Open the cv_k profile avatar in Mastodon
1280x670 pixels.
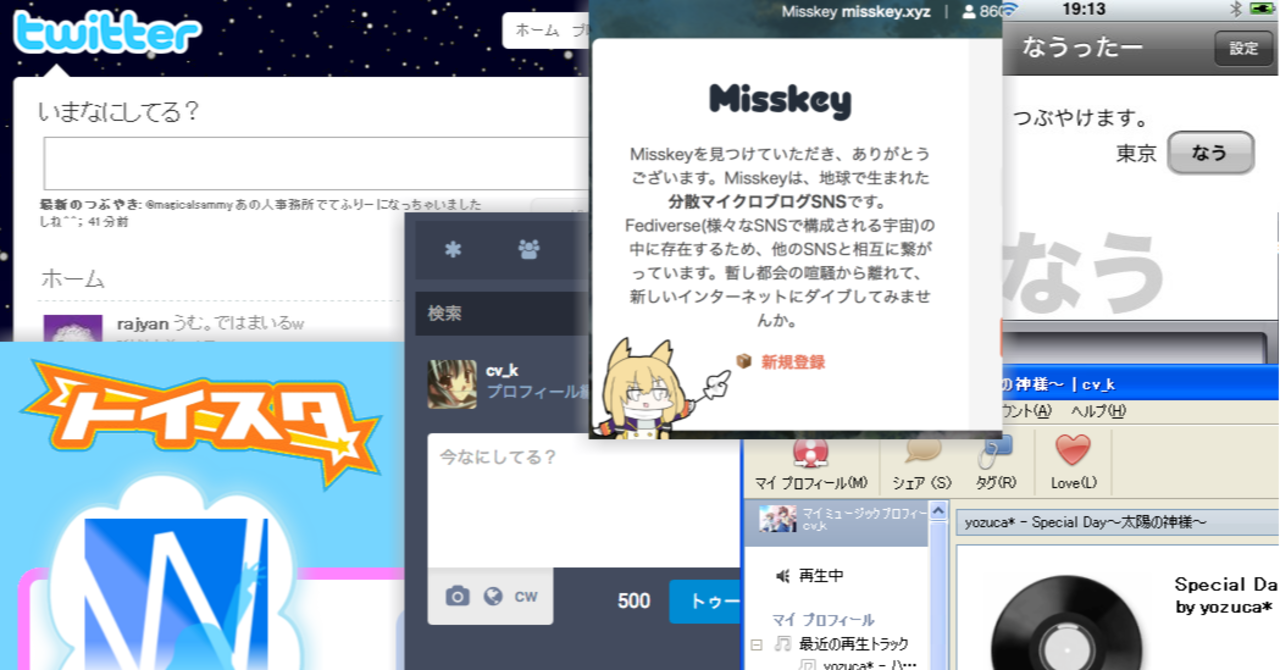[x=452, y=384]
